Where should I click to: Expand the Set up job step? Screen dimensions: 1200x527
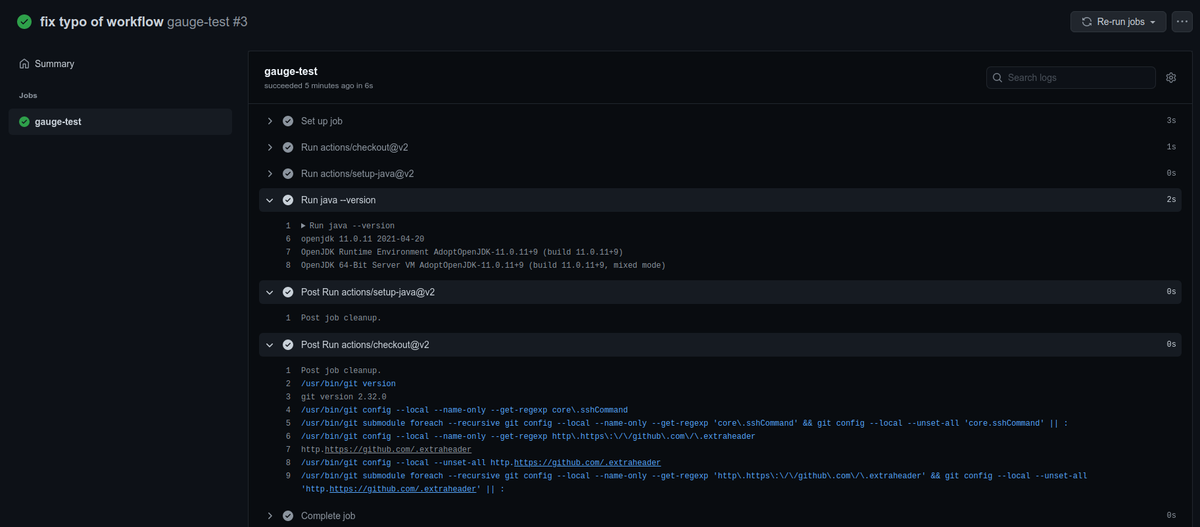pos(269,121)
